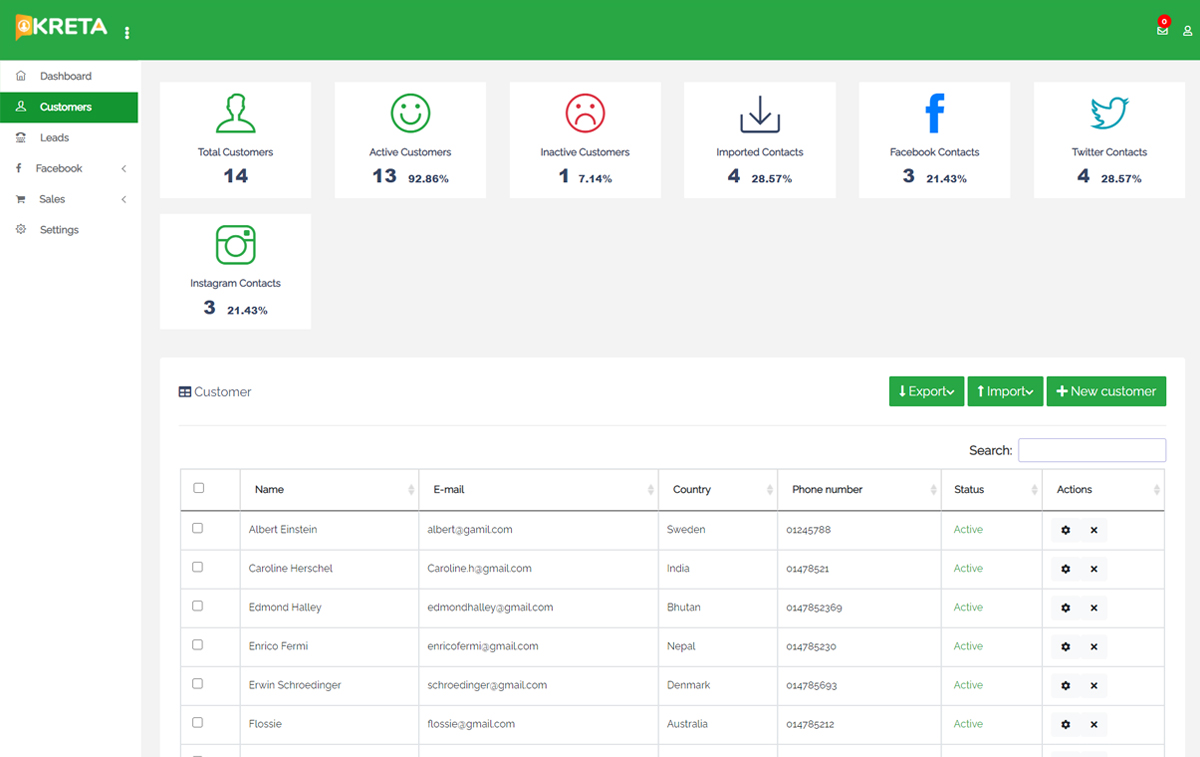Delete Caroline Herschel using the X icon
The width and height of the screenshot is (1200, 757).
[1093, 569]
